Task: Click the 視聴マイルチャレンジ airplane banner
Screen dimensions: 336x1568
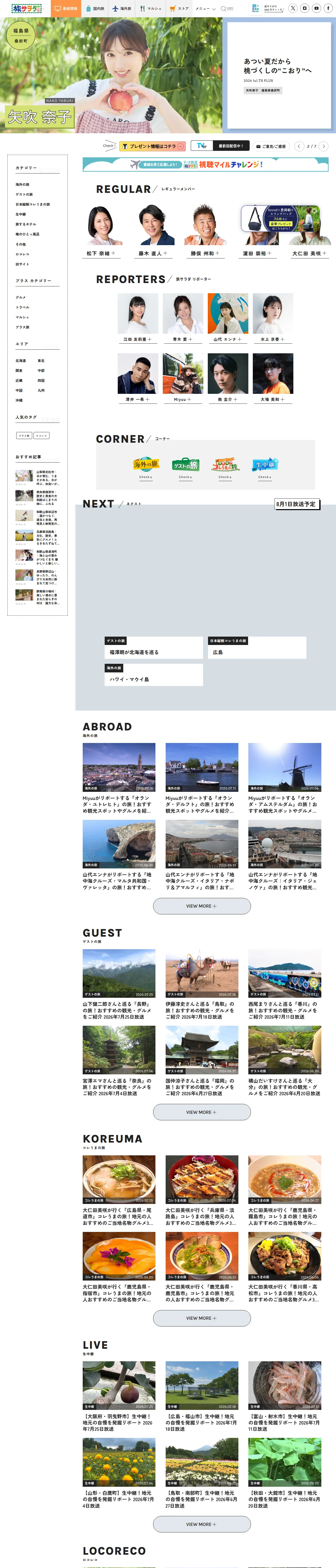Action: [x=205, y=164]
